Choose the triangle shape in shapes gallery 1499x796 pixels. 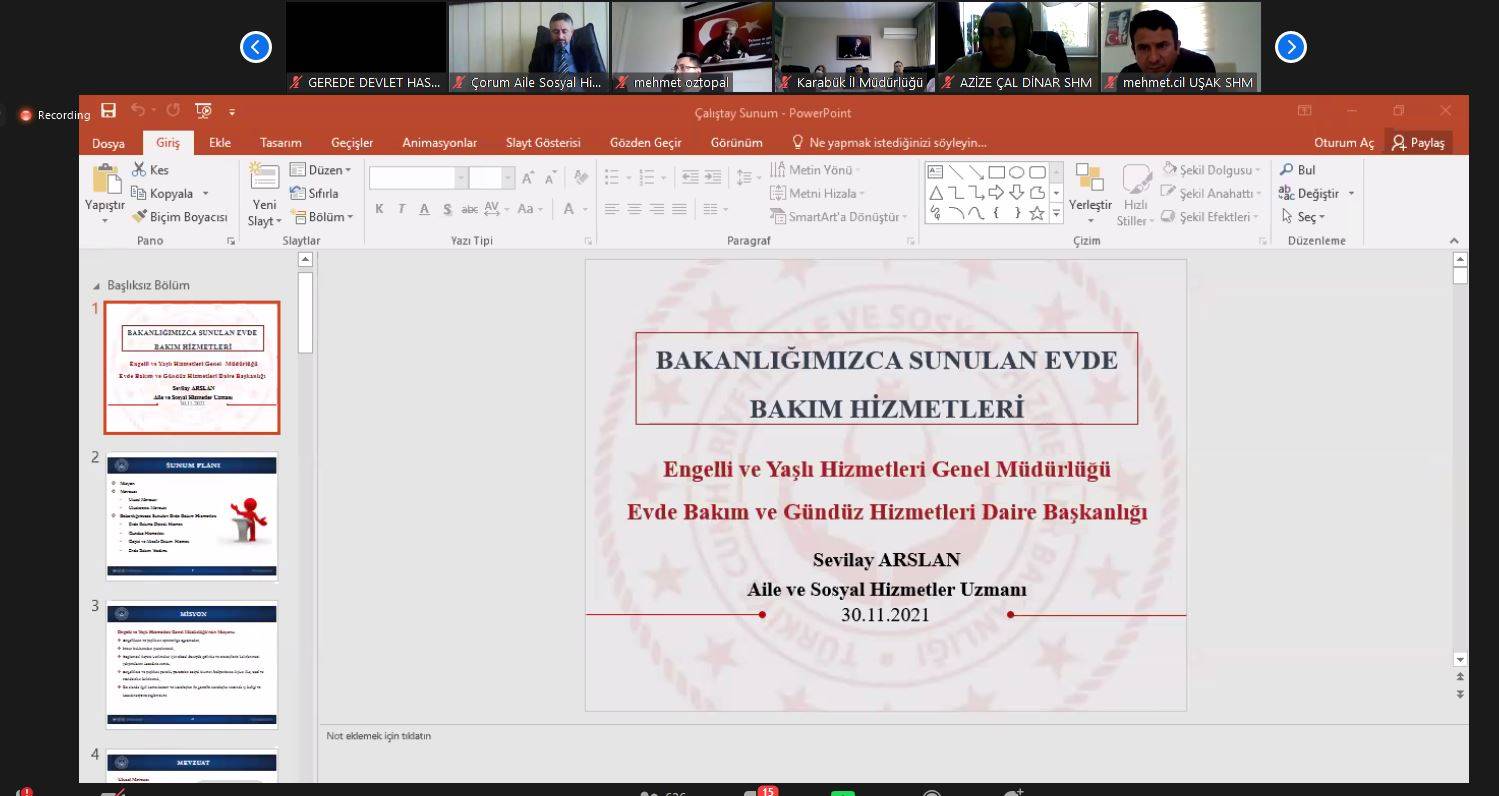(936, 193)
